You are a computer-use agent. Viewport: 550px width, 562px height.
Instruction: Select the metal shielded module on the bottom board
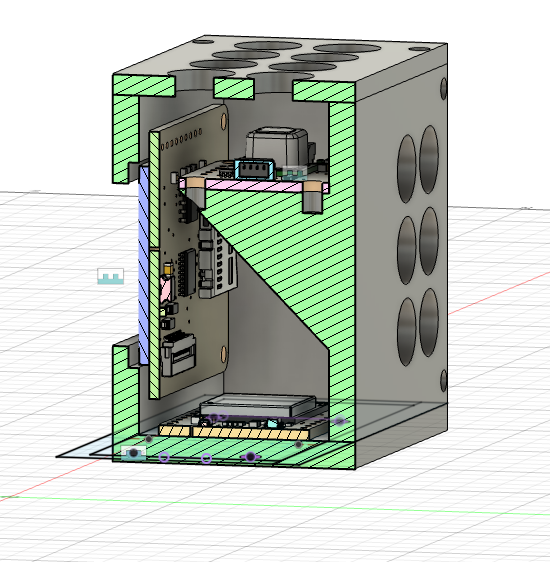258,404
